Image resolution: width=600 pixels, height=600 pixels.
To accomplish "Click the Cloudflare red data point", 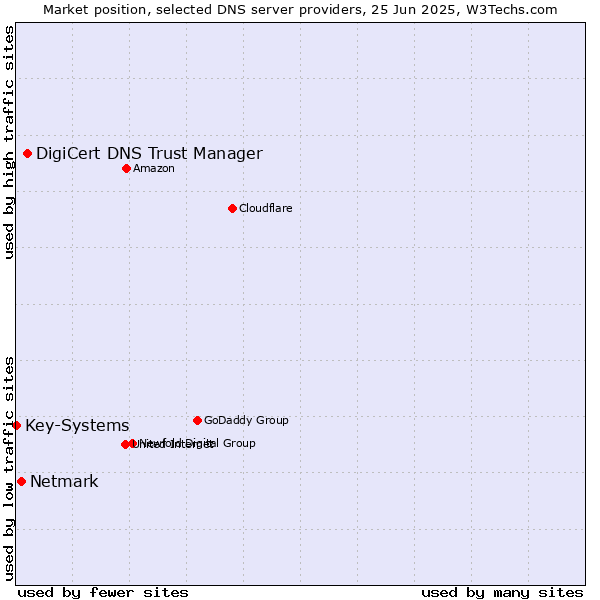I will pyautogui.click(x=232, y=209).
